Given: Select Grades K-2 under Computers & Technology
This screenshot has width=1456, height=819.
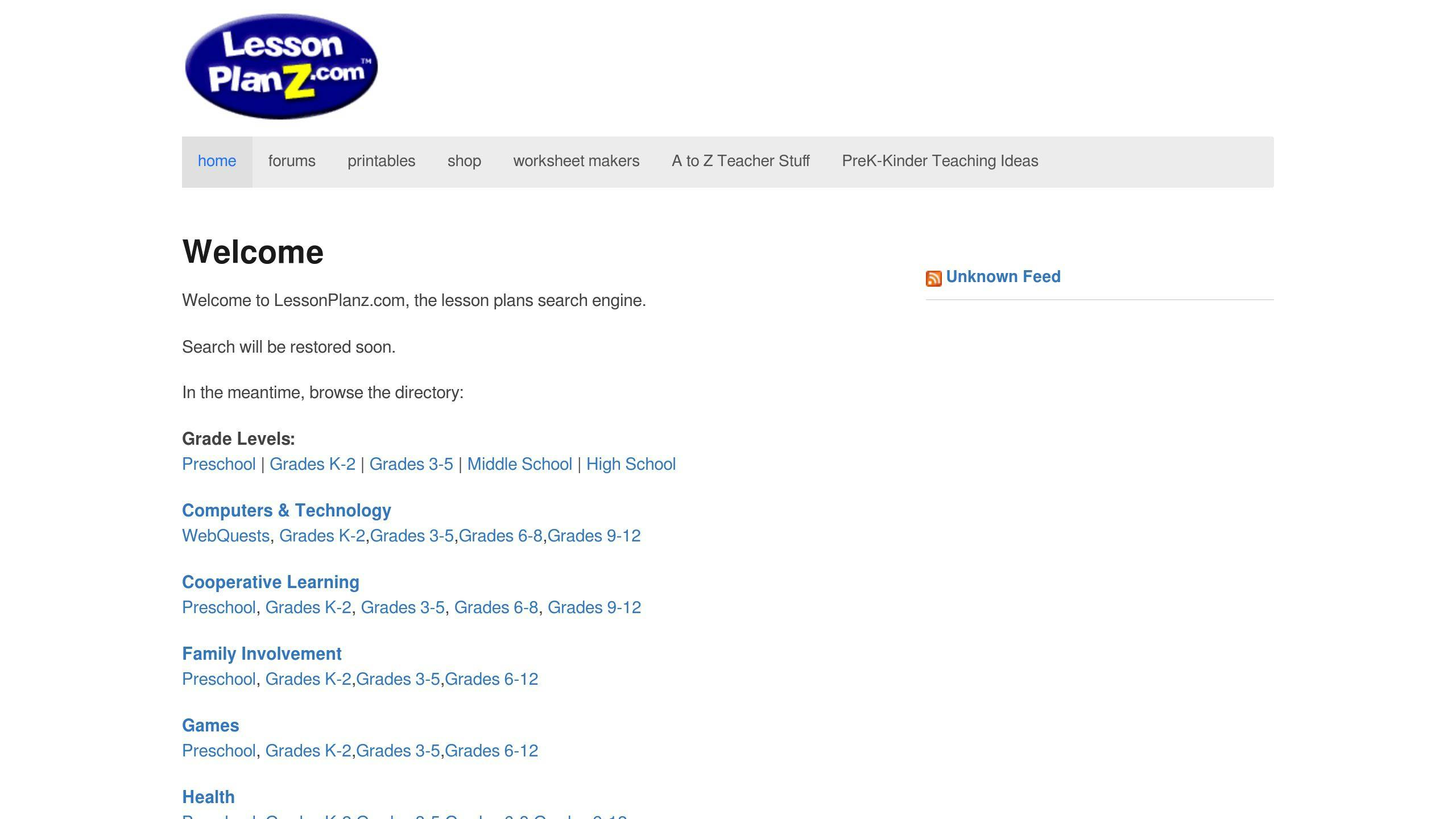Looking at the screenshot, I should (x=322, y=536).
